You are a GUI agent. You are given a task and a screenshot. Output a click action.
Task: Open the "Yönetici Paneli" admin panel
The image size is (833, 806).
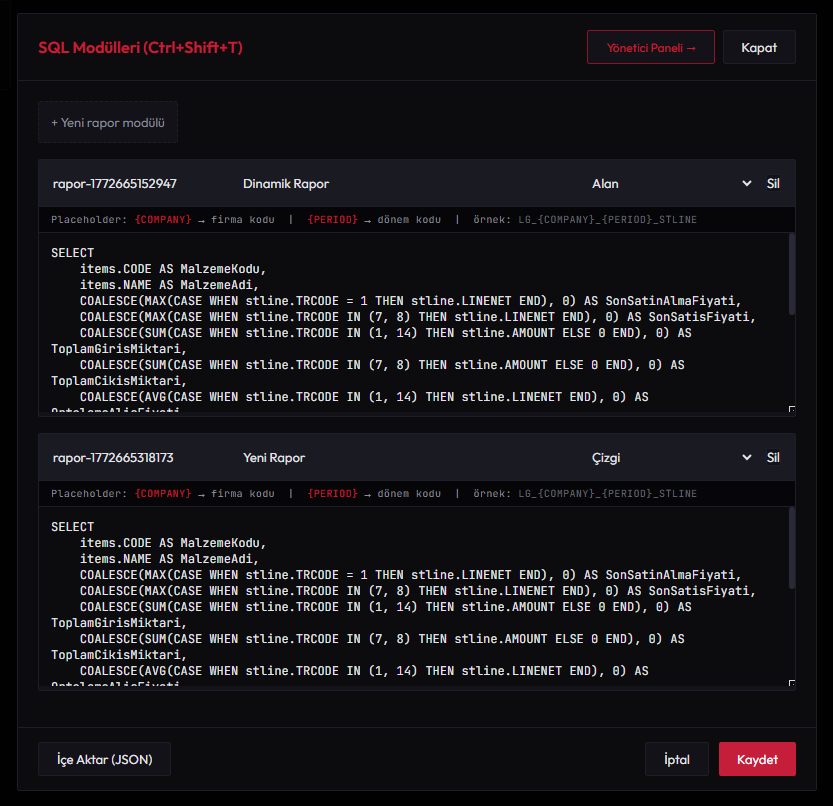click(x=651, y=46)
